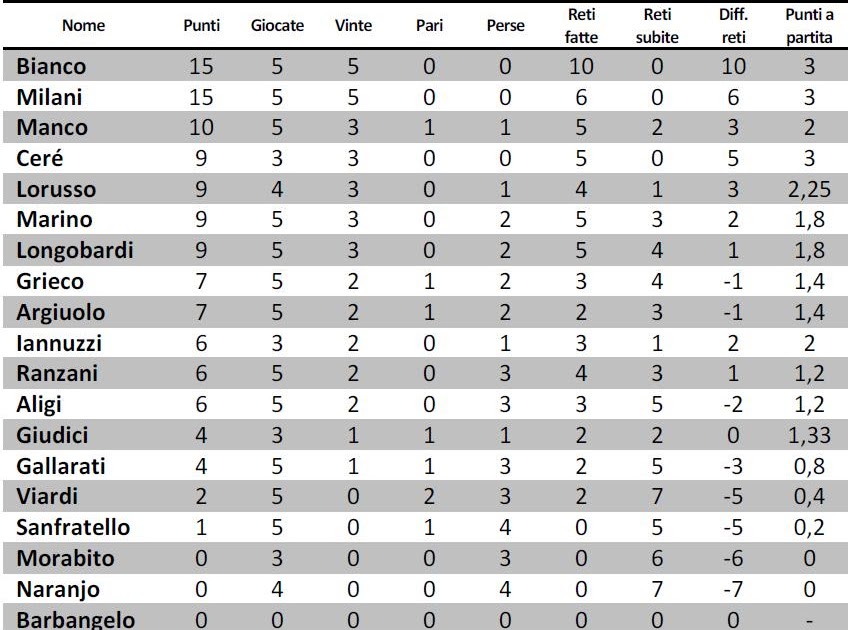The height and width of the screenshot is (630, 852).
Task: Click the name Iannuzzi
Action: [59, 343]
